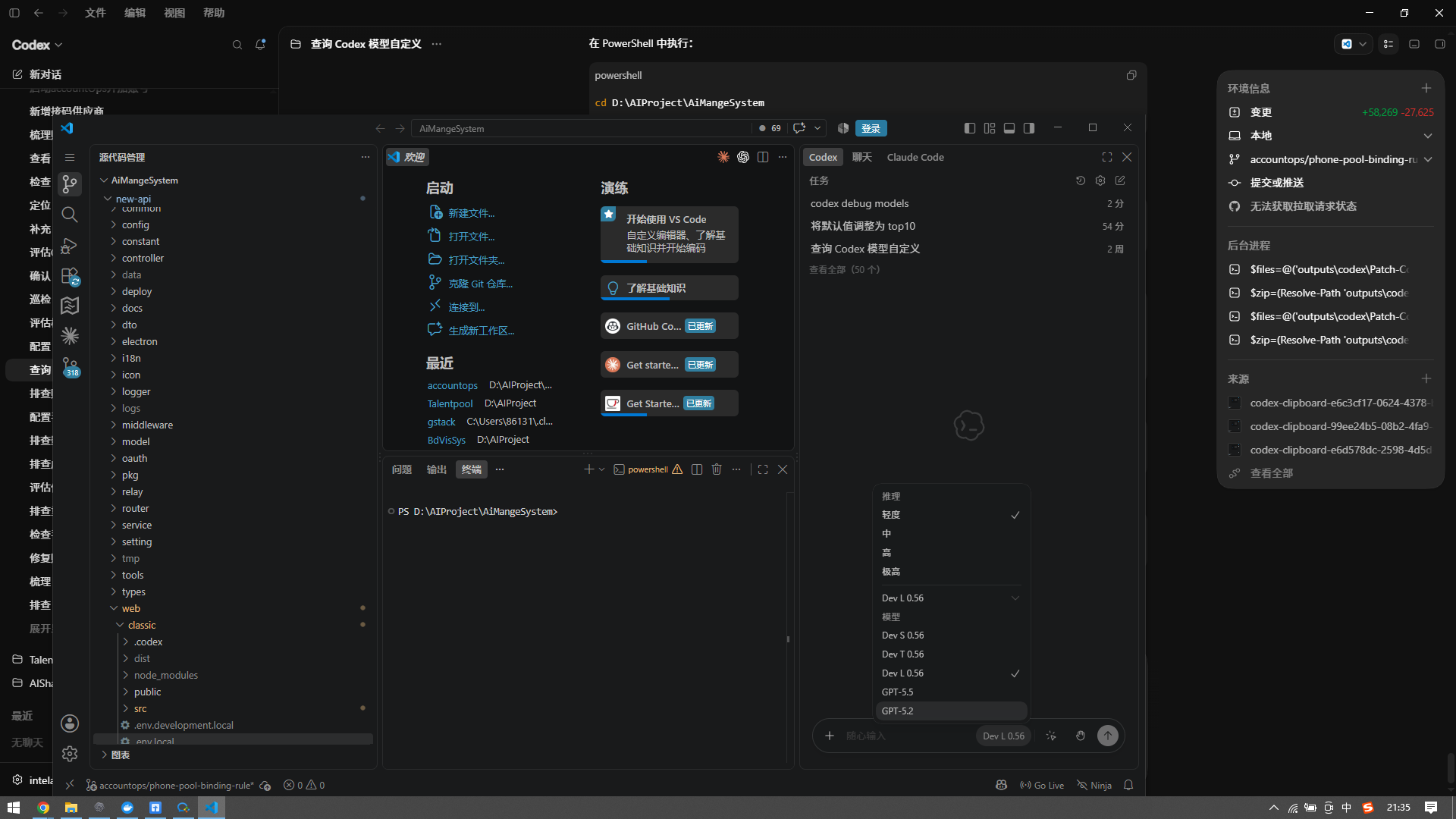The image size is (1456, 819).
Task: Select 轻度 reasoning level
Action: coord(951,515)
